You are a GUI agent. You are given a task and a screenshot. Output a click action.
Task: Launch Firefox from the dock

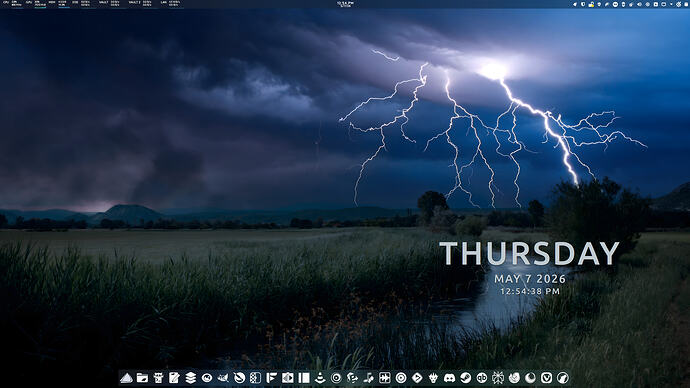[x=514, y=378]
